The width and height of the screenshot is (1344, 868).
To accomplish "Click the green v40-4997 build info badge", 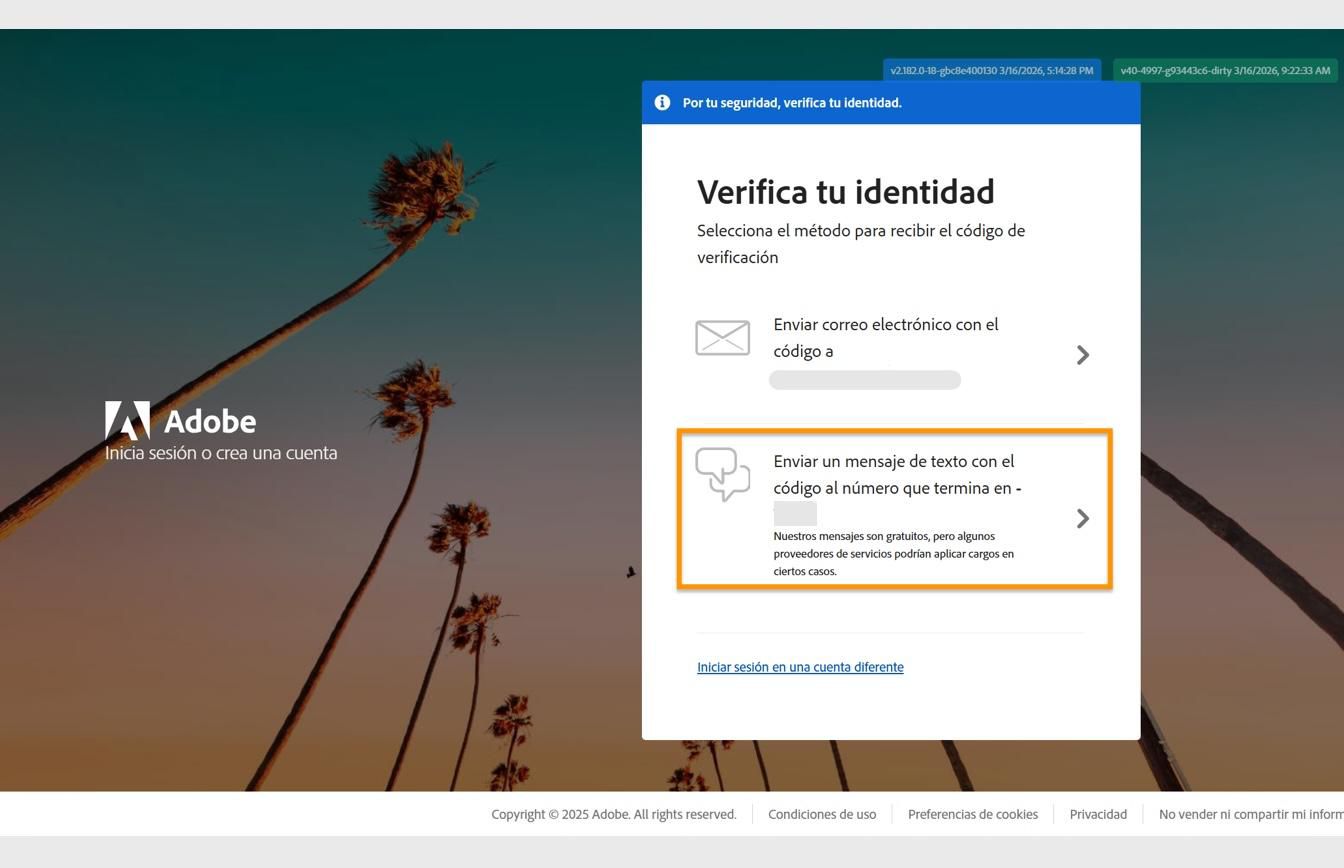I will click(1225, 70).
